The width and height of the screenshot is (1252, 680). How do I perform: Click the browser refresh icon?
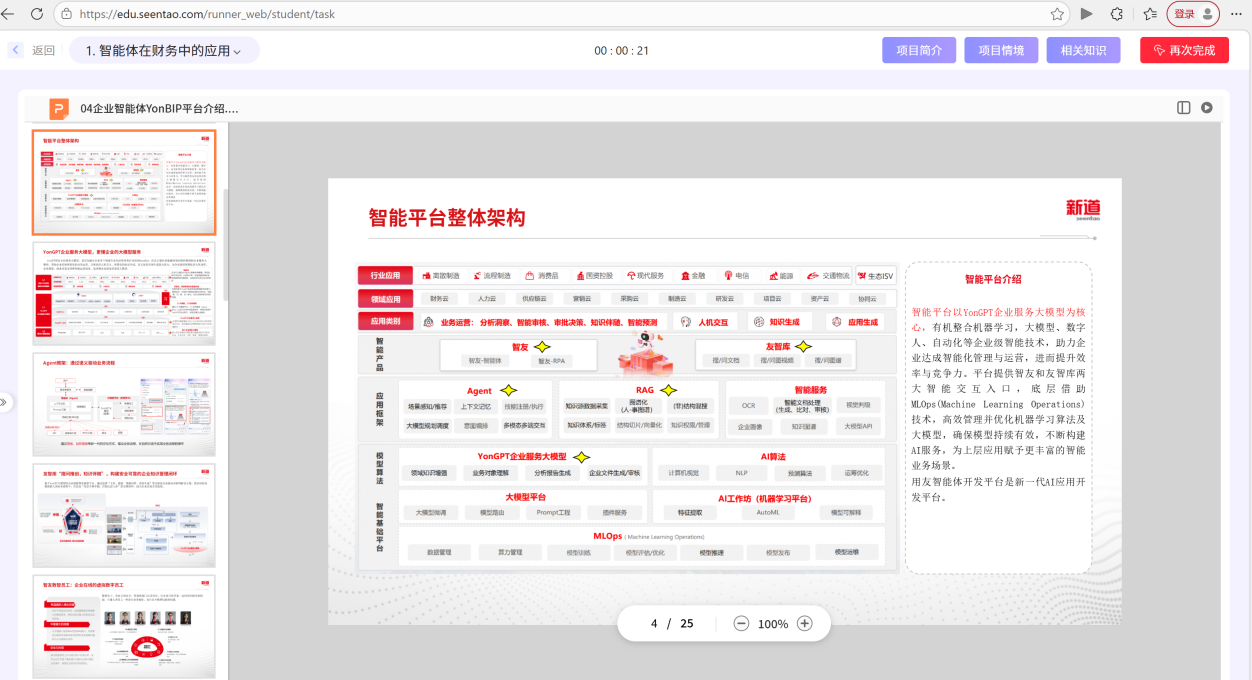pyautogui.click(x=37, y=14)
